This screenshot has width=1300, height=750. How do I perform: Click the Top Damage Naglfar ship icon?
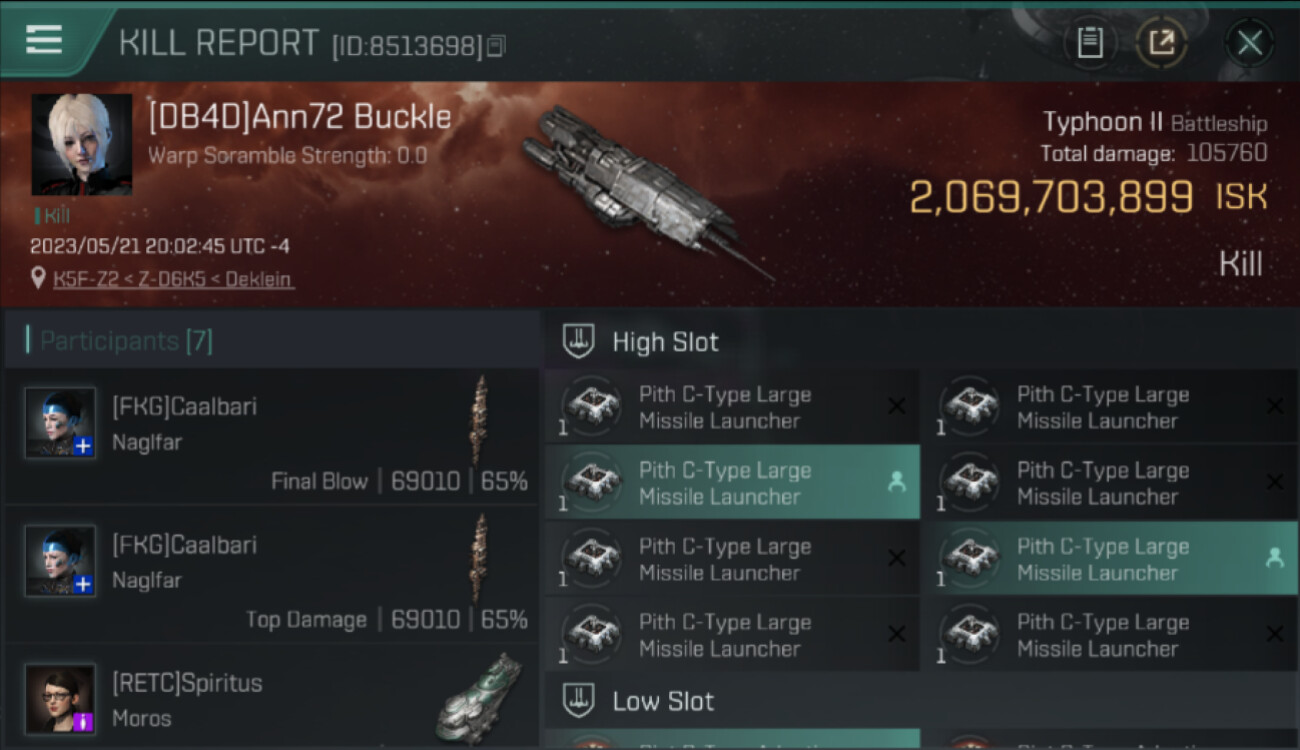pyautogui.click(x=480, y=557)
